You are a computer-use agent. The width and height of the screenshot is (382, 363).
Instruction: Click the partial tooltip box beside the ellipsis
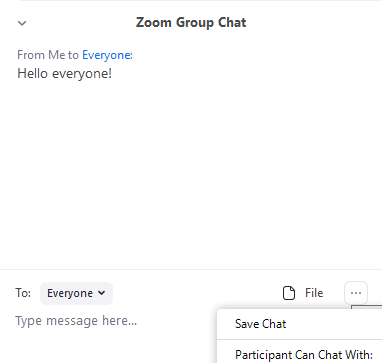[367, 307]
